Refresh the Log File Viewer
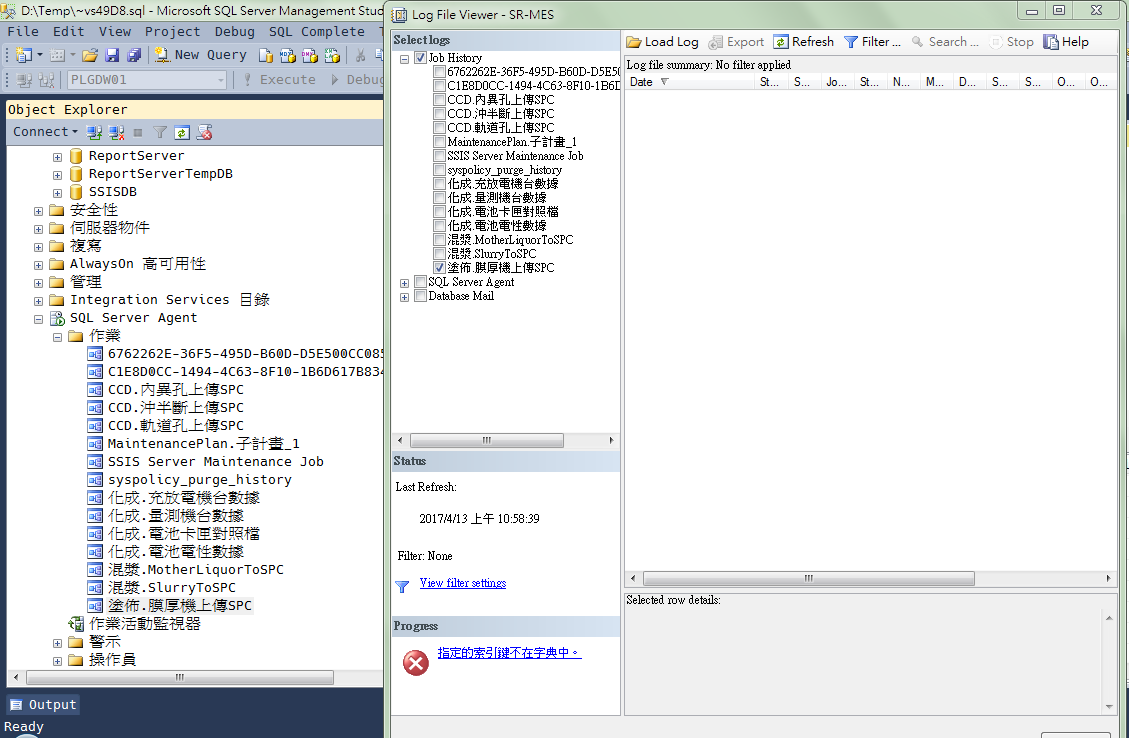The image size is (1129, 738). (x=802, y=42)
